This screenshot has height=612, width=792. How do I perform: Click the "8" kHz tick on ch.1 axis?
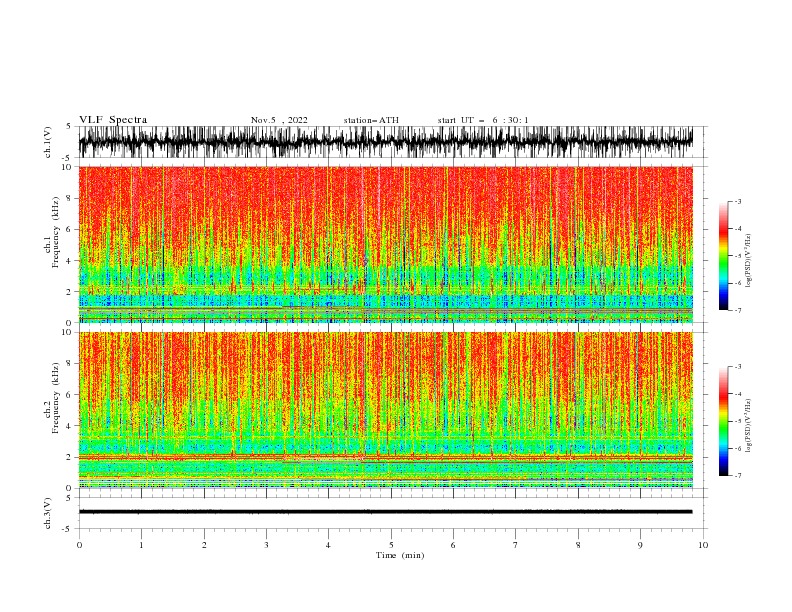coord(70,198)
